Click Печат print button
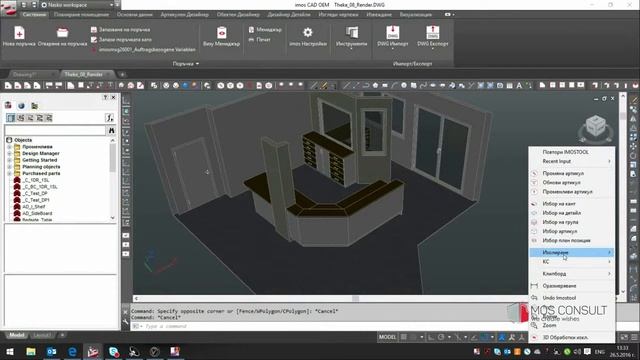 260,40
